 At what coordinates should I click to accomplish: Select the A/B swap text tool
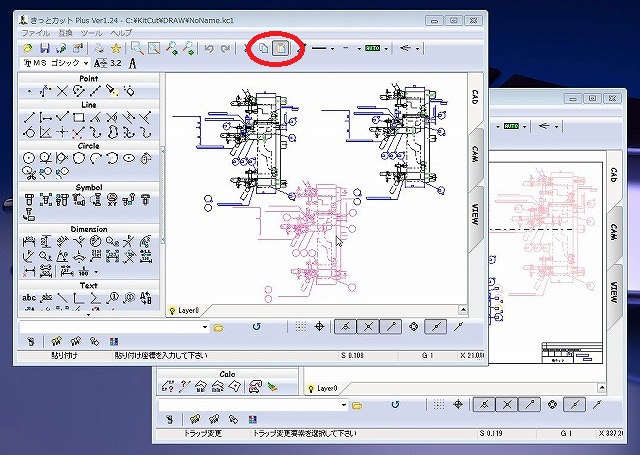(146, 297)
